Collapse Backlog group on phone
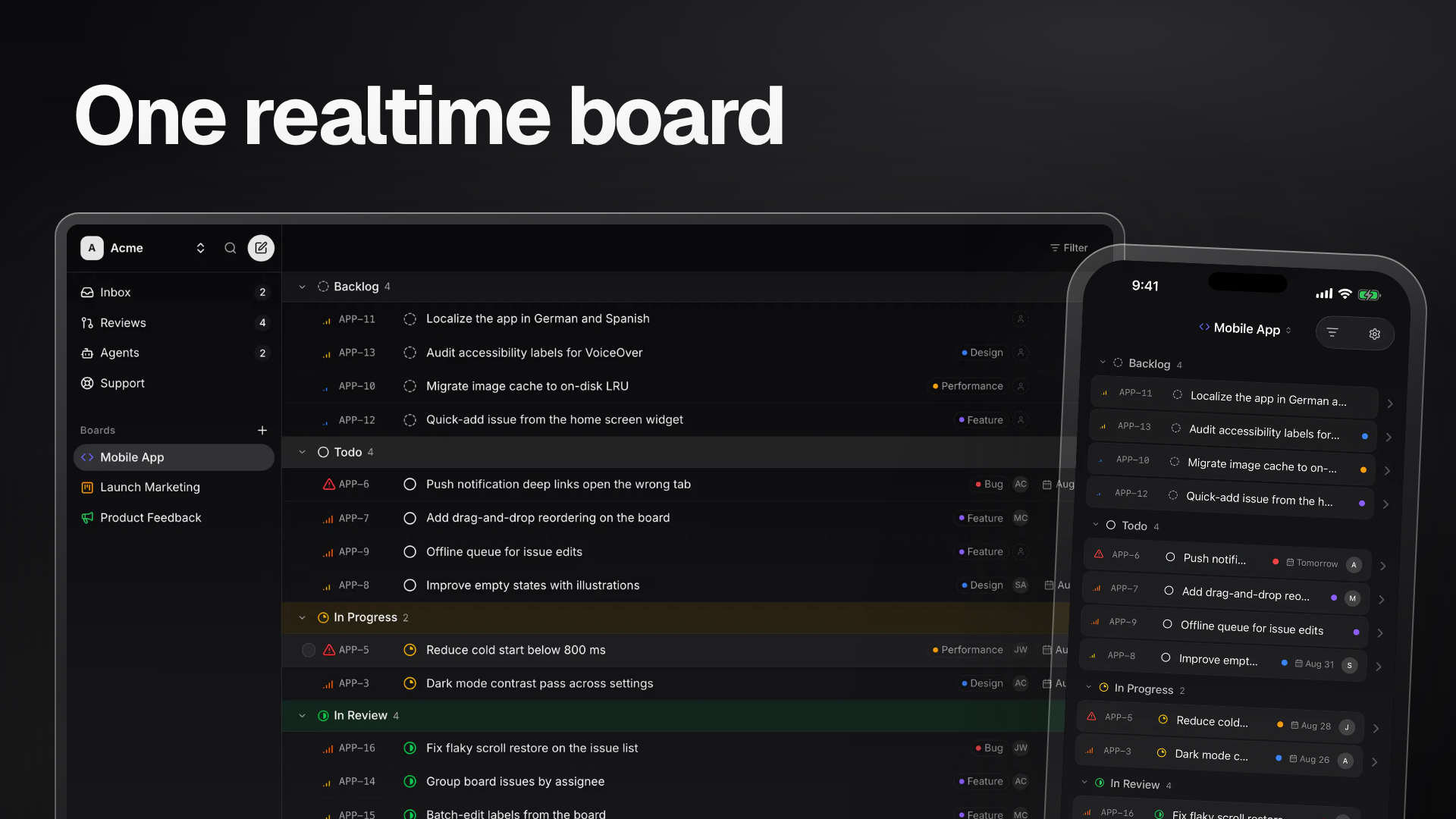Screen dimensions: 1456x819 coord(1103,362)
